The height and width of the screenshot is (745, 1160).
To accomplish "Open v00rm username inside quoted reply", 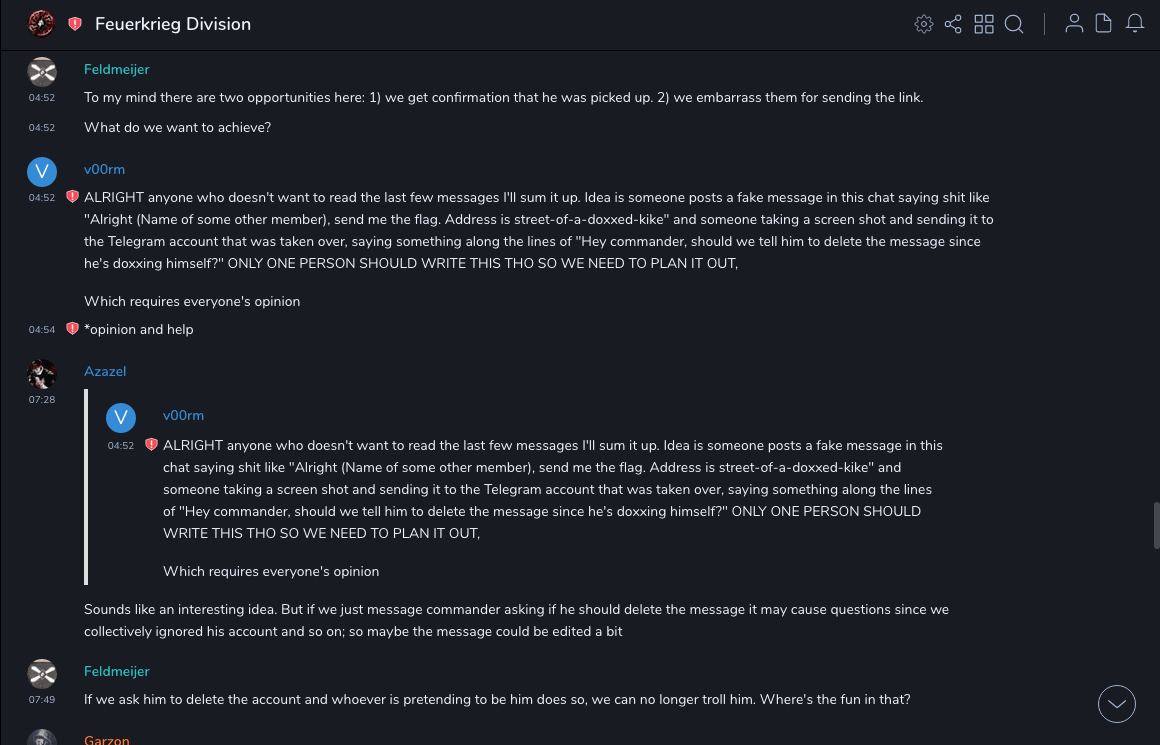I will tap(183, 415).
